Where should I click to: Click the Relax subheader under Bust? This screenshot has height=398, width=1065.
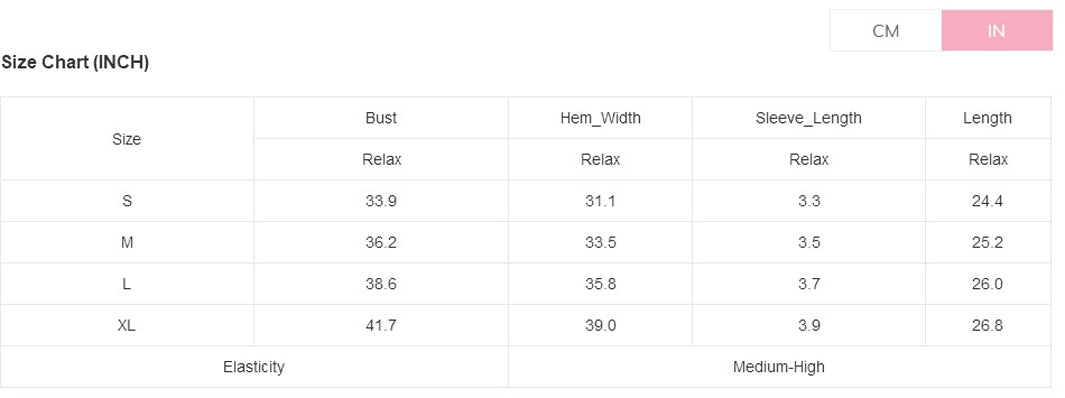click(381, 160)
